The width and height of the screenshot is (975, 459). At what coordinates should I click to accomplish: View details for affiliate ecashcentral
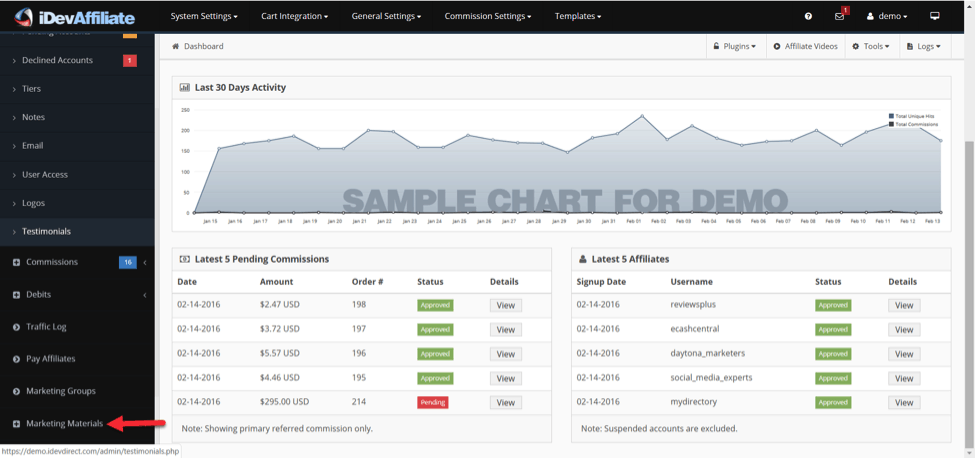(x=903, y=330)
